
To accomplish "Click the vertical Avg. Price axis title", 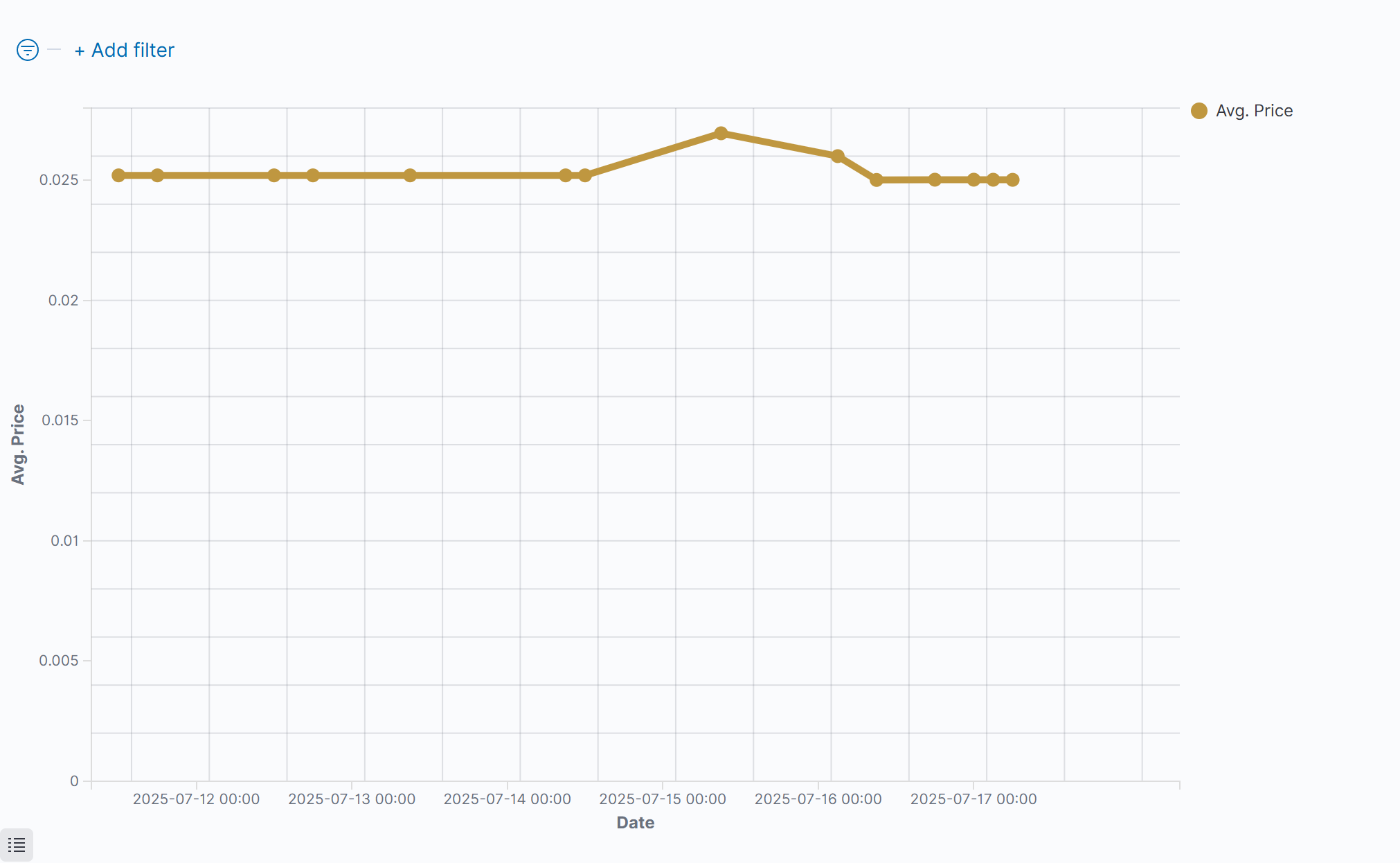I will (x=18, y=444).
